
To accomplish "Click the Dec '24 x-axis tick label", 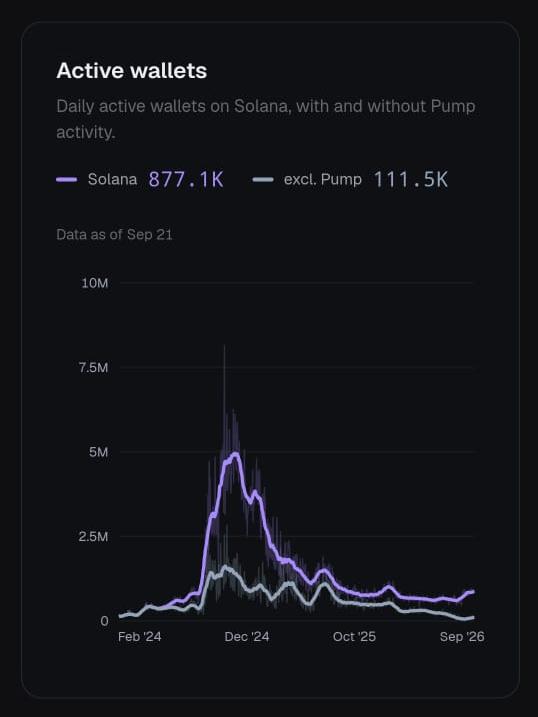I will tap(247, 637).
